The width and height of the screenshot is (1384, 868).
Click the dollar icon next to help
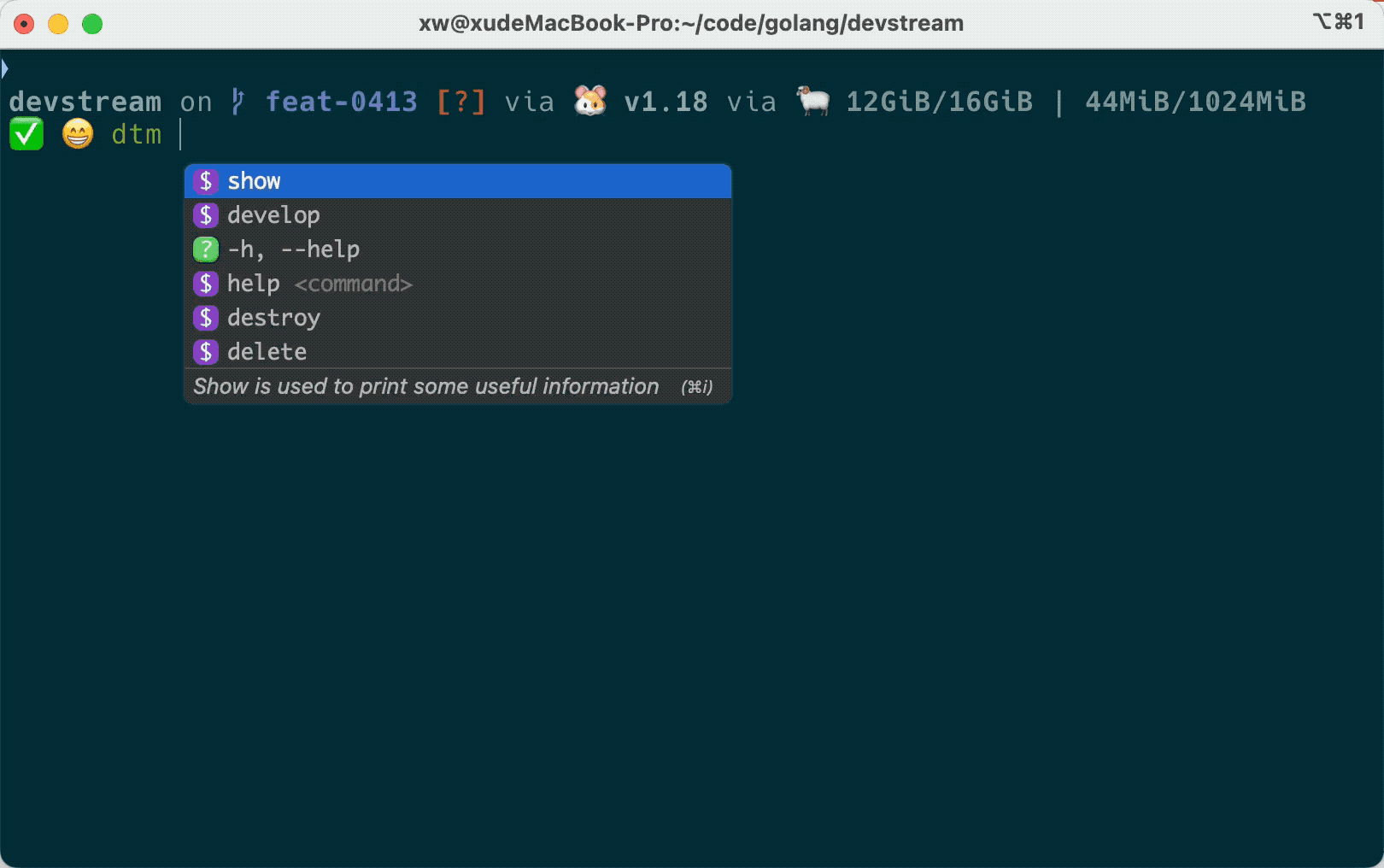pos(205,284)
